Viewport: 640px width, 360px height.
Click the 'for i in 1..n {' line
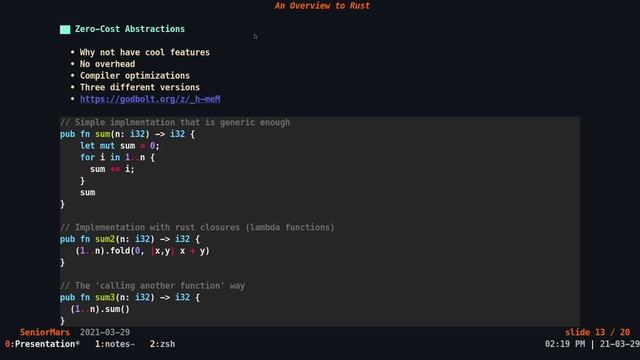117,158
